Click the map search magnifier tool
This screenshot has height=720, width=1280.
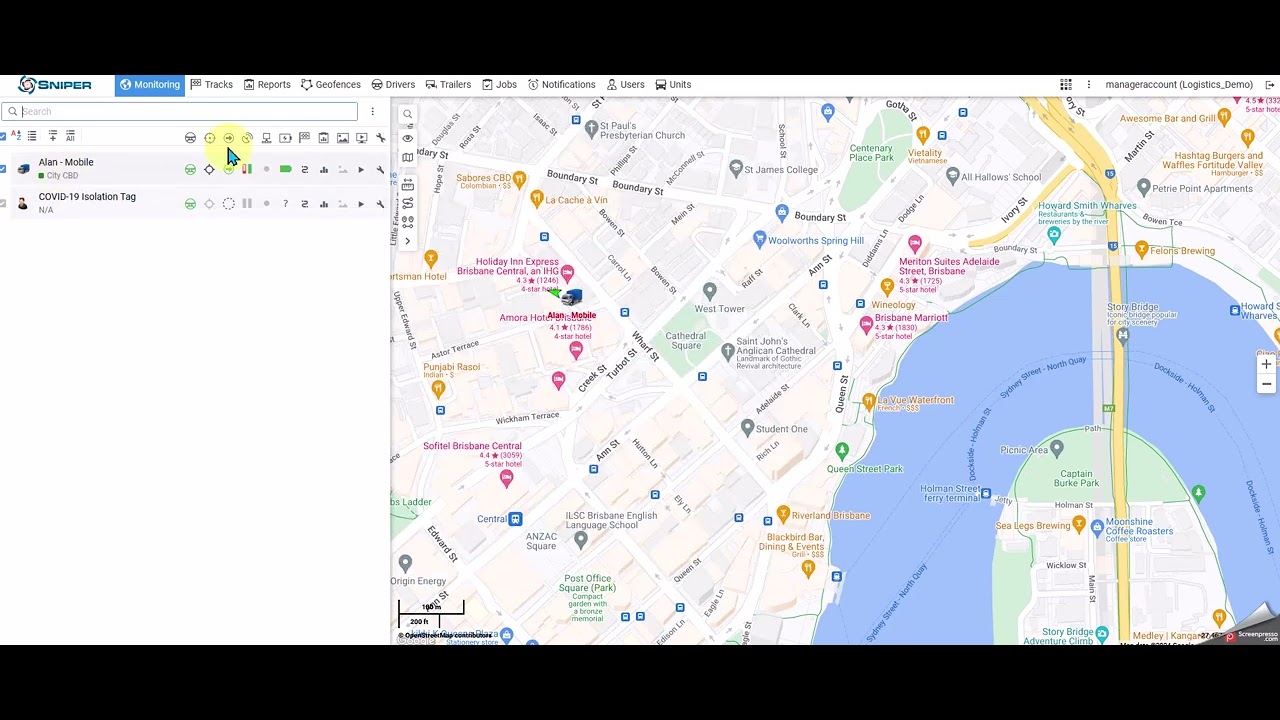click(407, 115)
